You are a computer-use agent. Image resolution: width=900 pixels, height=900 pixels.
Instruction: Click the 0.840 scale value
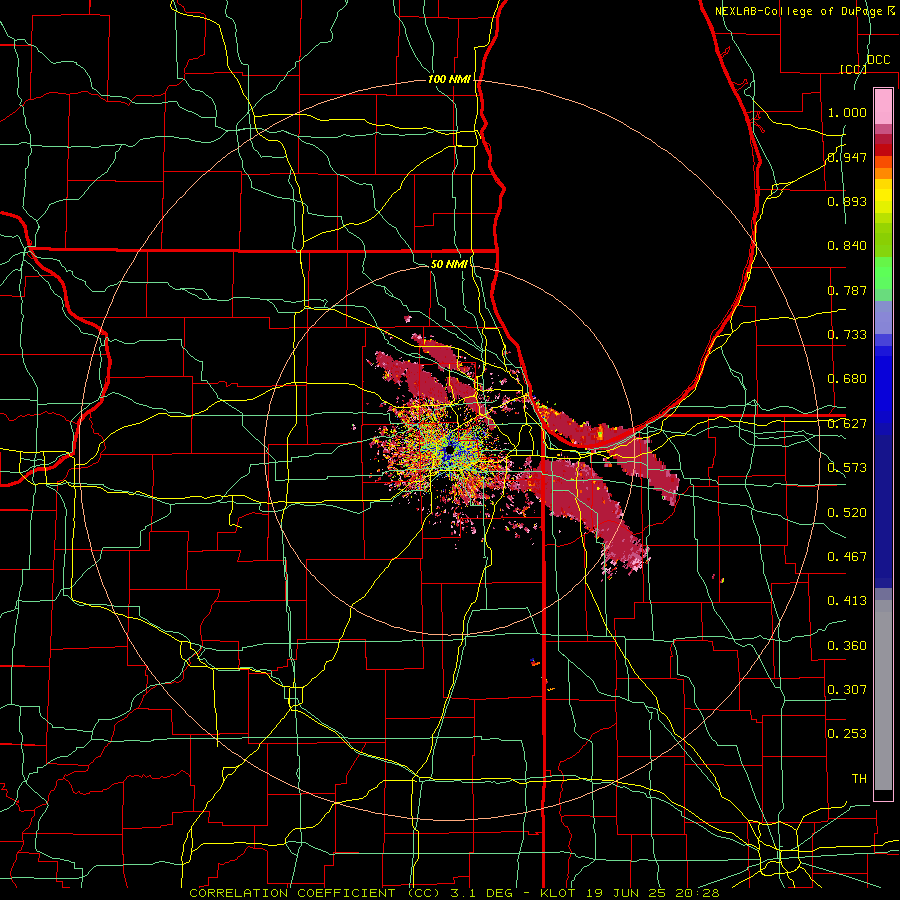click(x=847, y=246)
